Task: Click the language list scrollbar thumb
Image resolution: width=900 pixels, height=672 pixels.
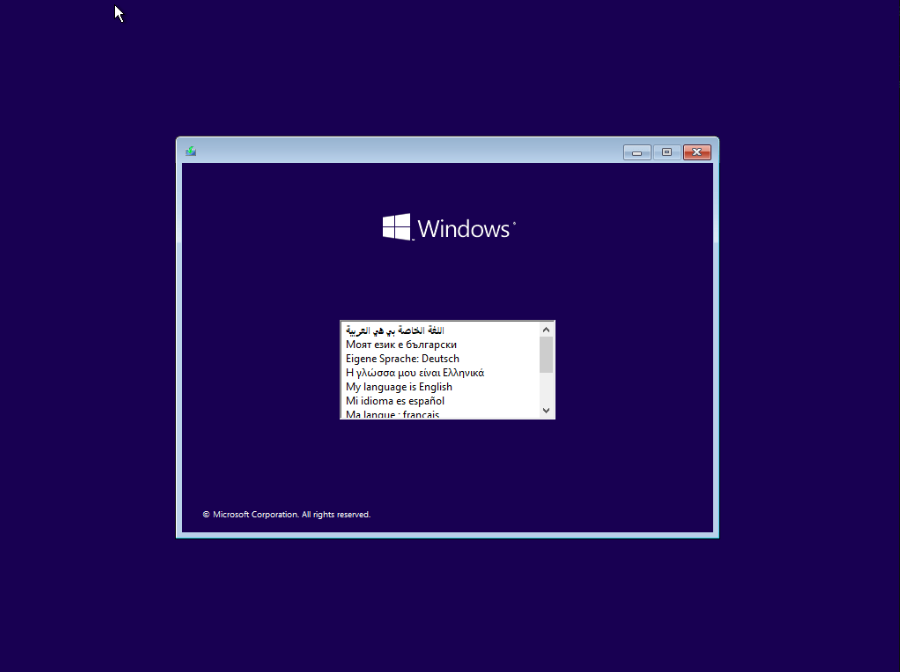Action: click(x=546, y=355)
